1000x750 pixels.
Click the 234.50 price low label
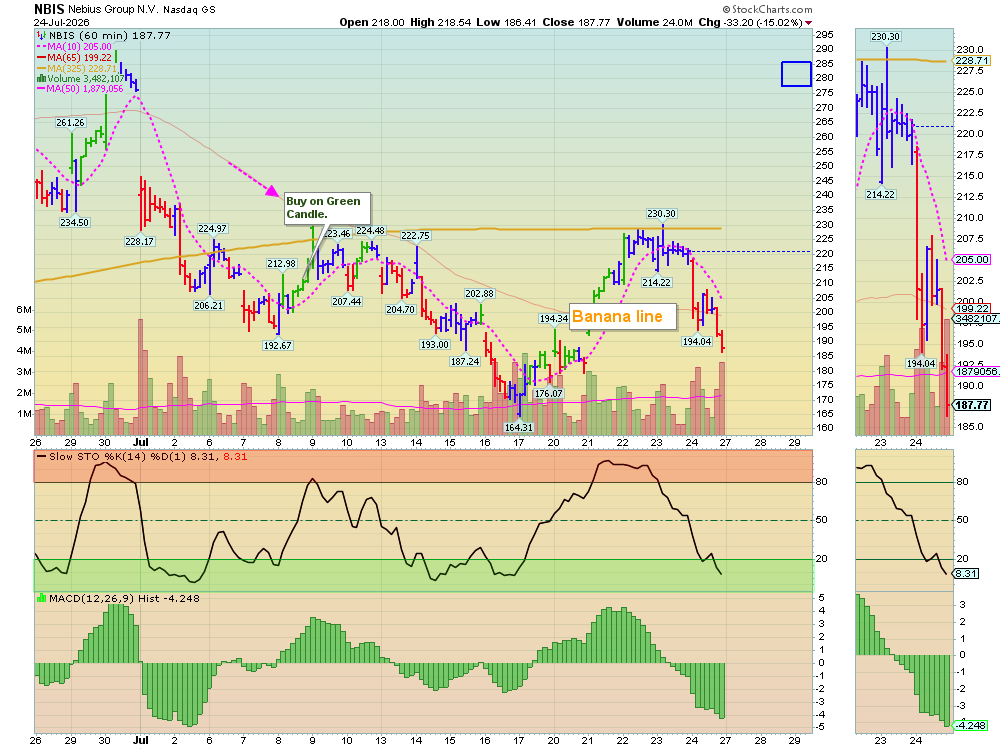point(75,223)
